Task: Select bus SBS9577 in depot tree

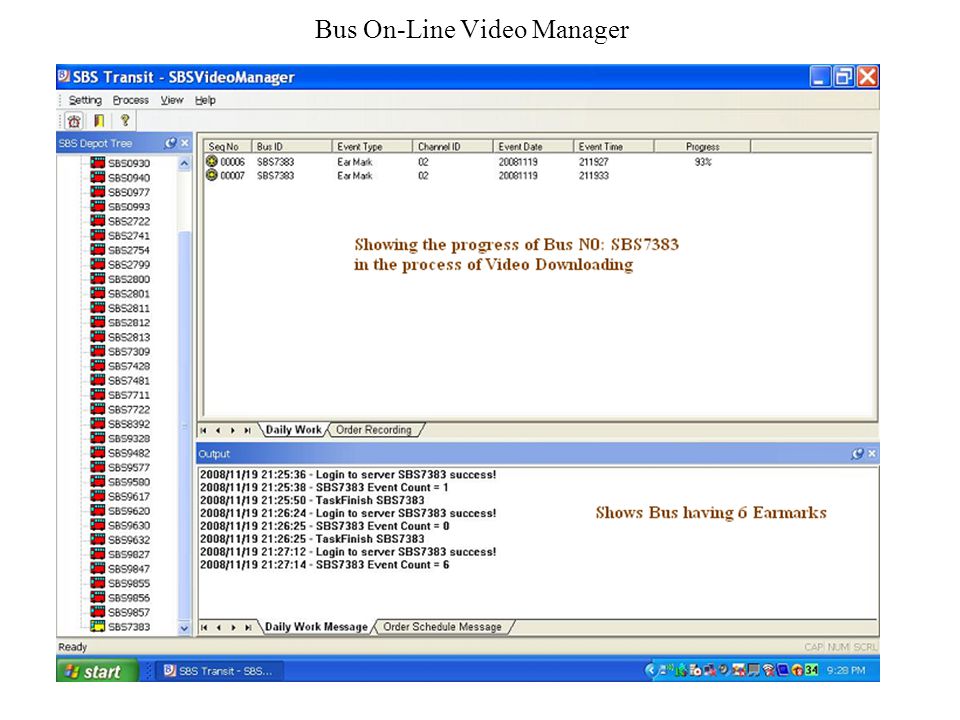Action: [129, 468]
